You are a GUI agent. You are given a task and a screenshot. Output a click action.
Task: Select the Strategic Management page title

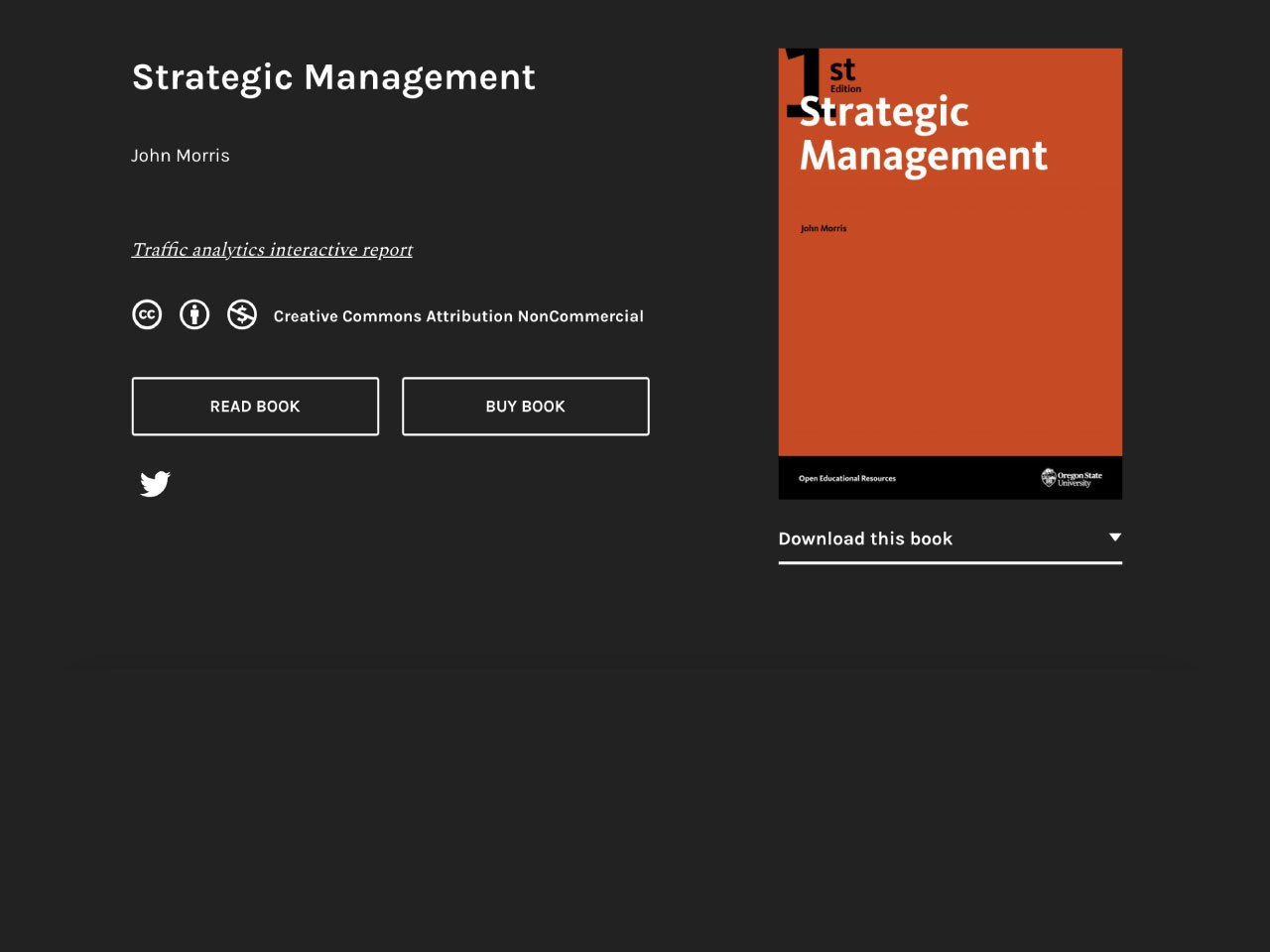[x=333, y=76]
